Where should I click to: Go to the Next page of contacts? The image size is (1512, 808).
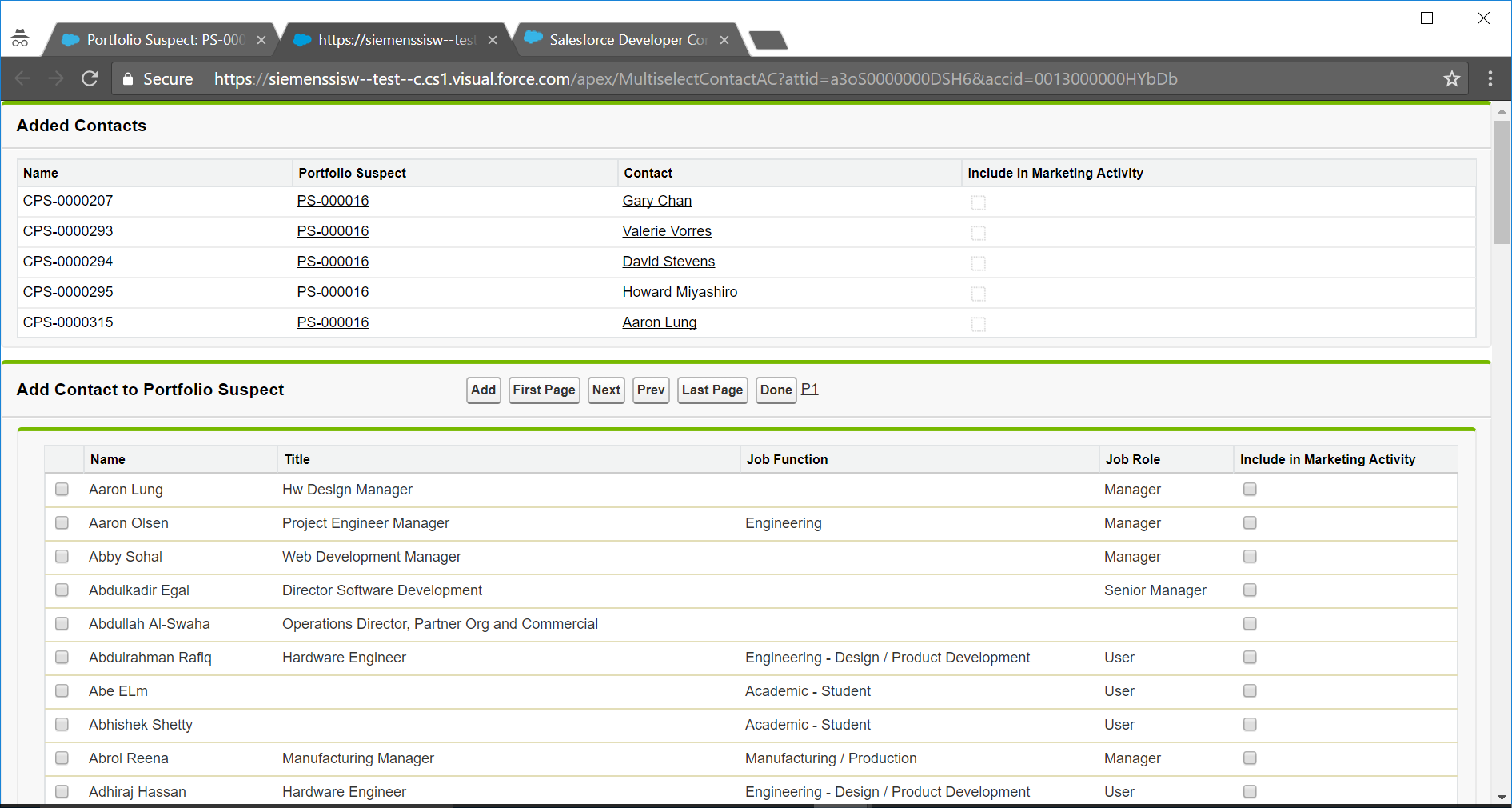pos(606,390)
